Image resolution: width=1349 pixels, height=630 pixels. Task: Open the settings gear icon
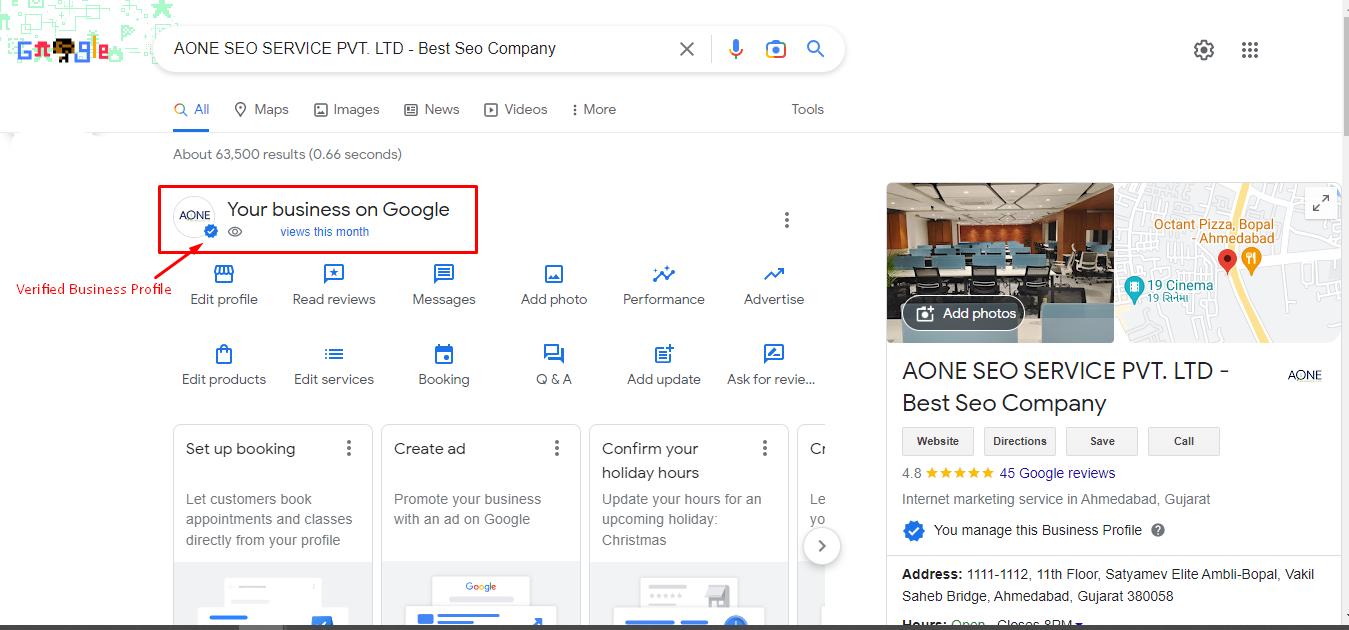point(1204,50)
